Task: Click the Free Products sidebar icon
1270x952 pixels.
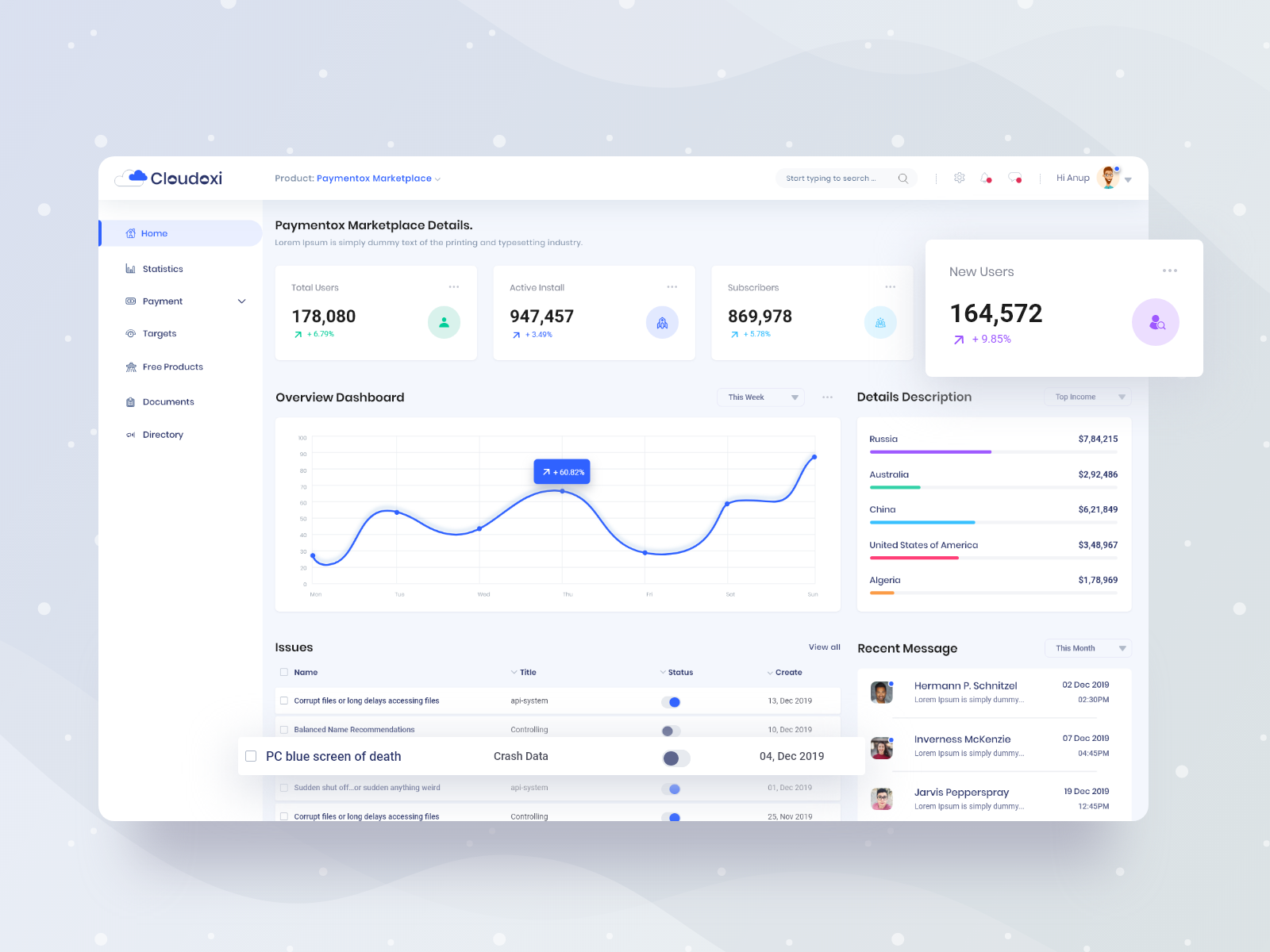Action: point(131,367)
